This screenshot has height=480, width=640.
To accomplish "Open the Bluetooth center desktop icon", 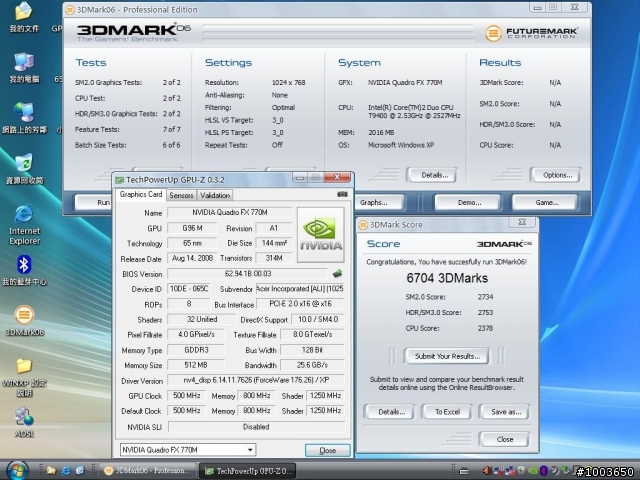I will (x=24, y=270).
